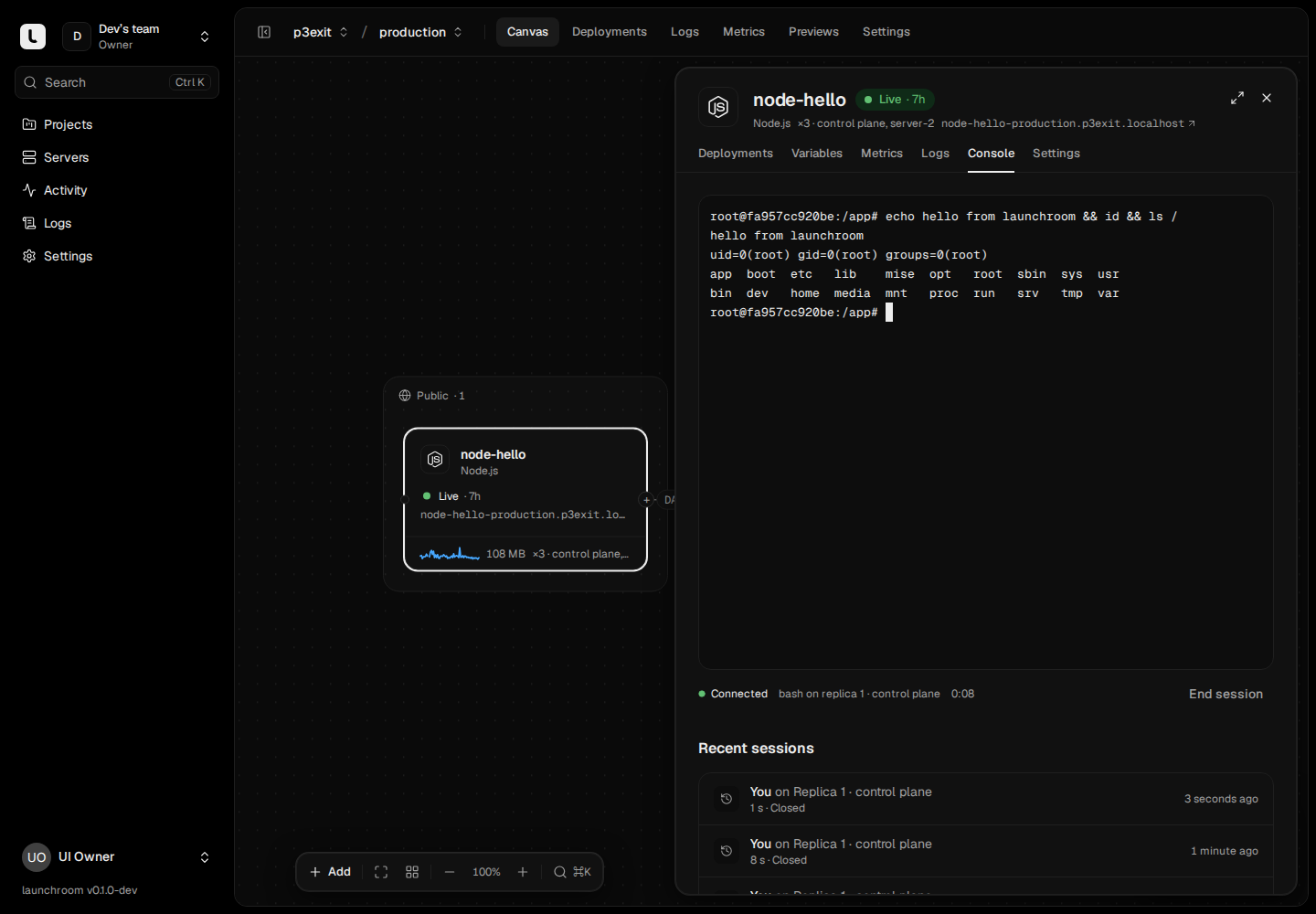Screen dimensions: 1316x914
Task: Click the Node.js icon in panel header
Action: tap(718, 107)
